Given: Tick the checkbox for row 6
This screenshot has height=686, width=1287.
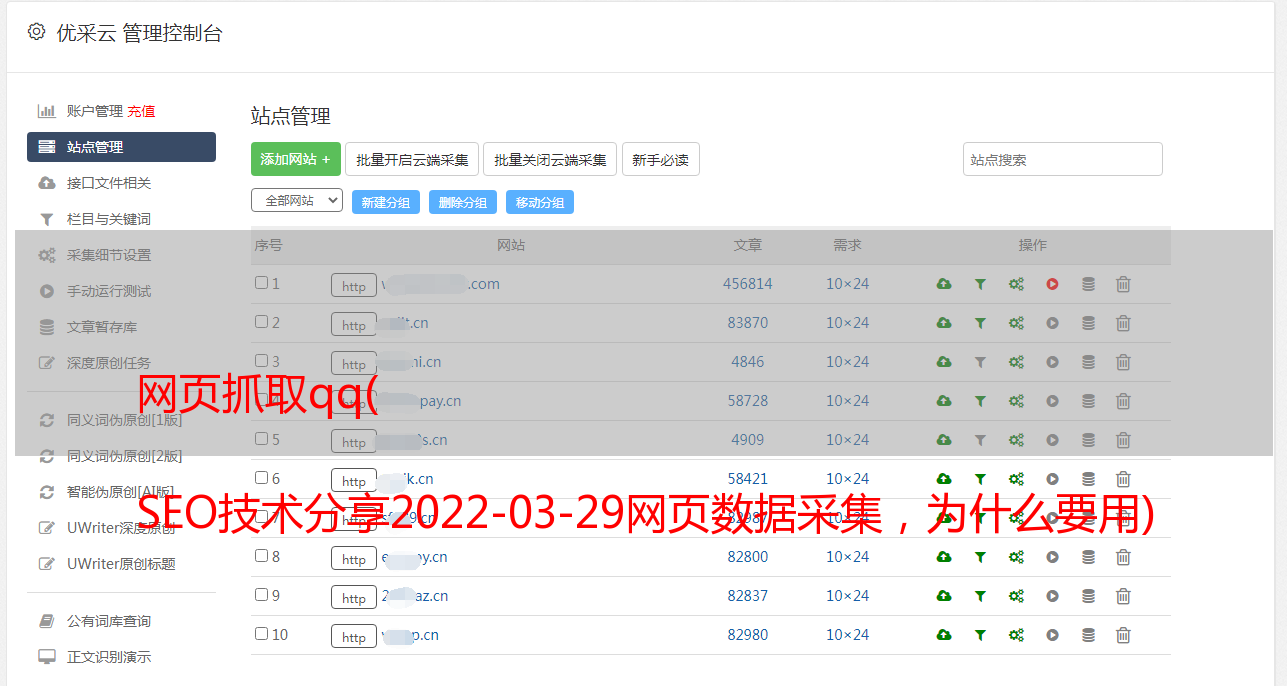Looking at the screenshot, I should pos(261,478).
